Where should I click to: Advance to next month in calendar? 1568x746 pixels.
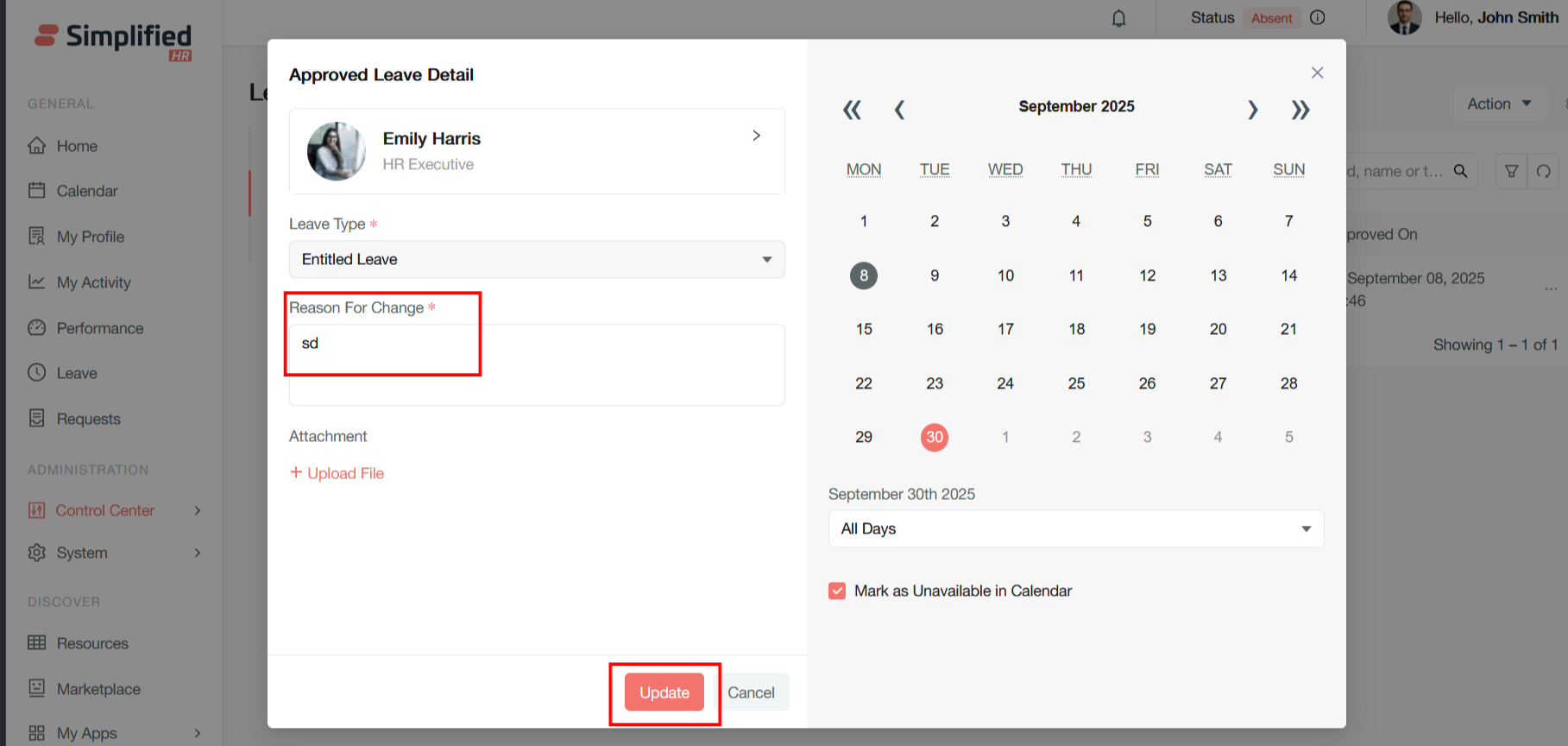[1253, 110]
